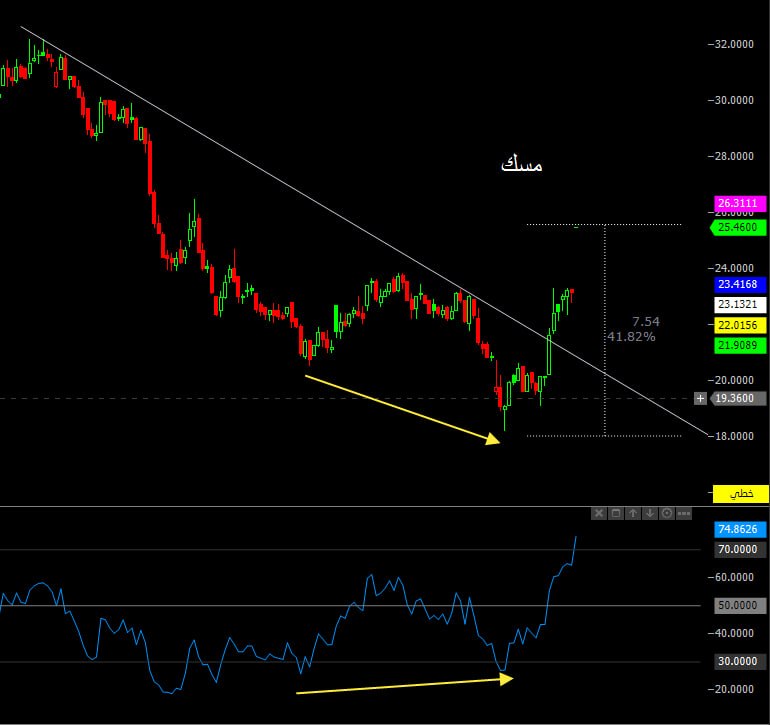Move the indicator panel up
Image resolution: width=770 pixels, height=725 pixels.
click(x=633, y=514)
